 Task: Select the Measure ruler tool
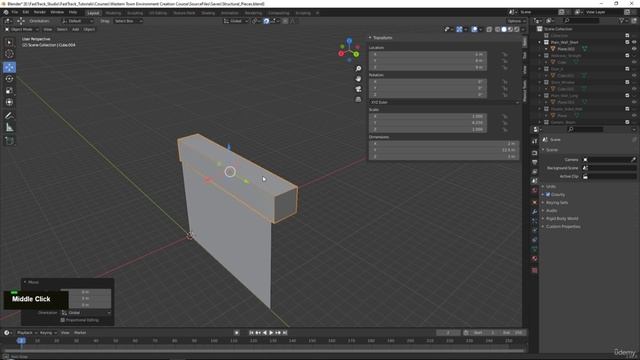click(x=9, y=128)
